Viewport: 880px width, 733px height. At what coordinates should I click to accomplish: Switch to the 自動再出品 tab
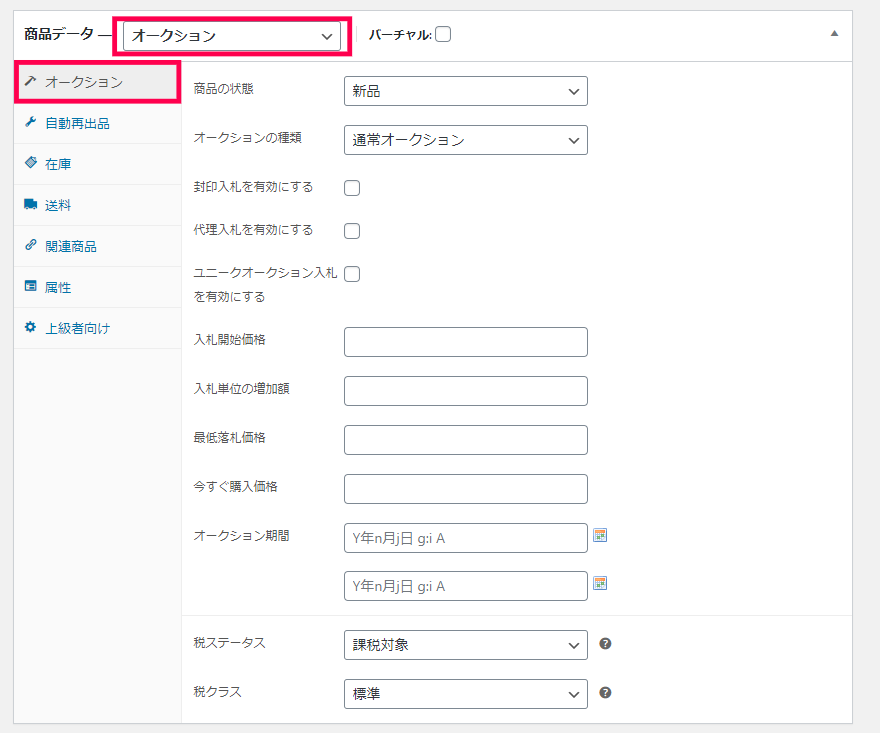pos(98,123)
